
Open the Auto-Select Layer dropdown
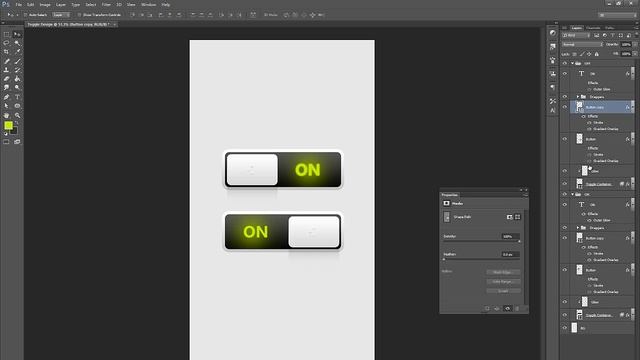pos(60,15)
